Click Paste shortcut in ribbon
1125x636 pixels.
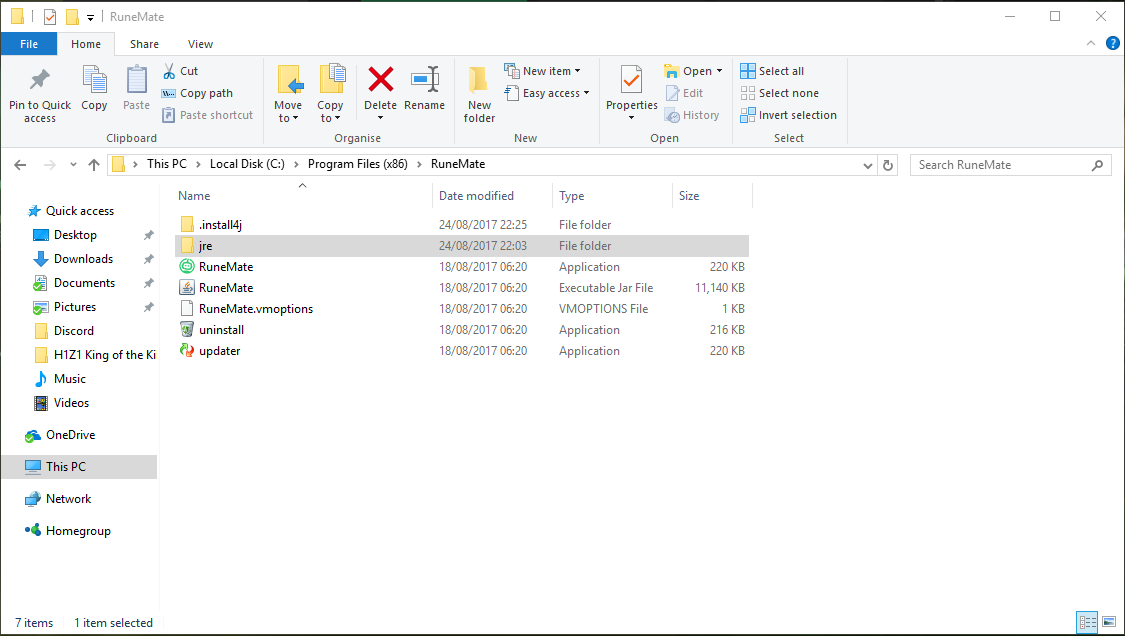[207, 115]
